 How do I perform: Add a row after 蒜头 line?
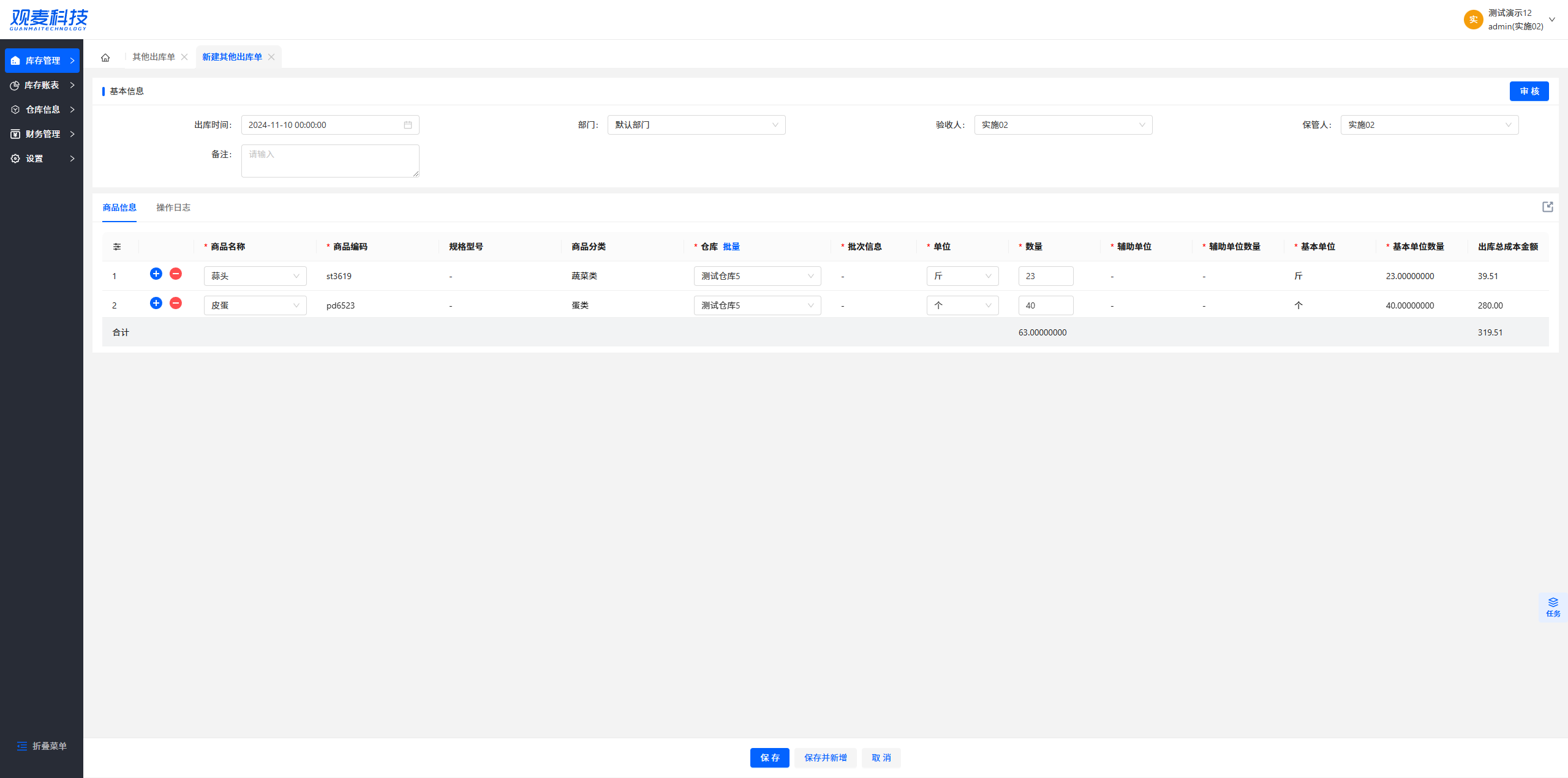pos(156,274)
